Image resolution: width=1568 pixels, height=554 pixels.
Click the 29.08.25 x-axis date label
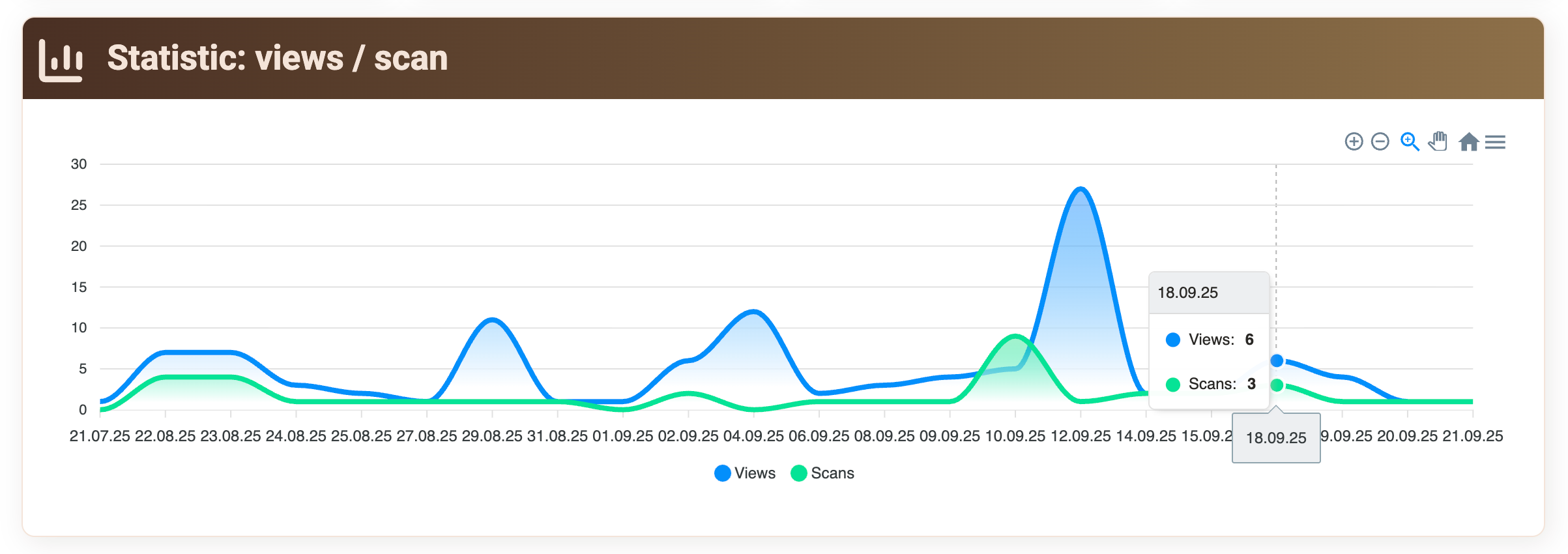click(x=492, y=436)
